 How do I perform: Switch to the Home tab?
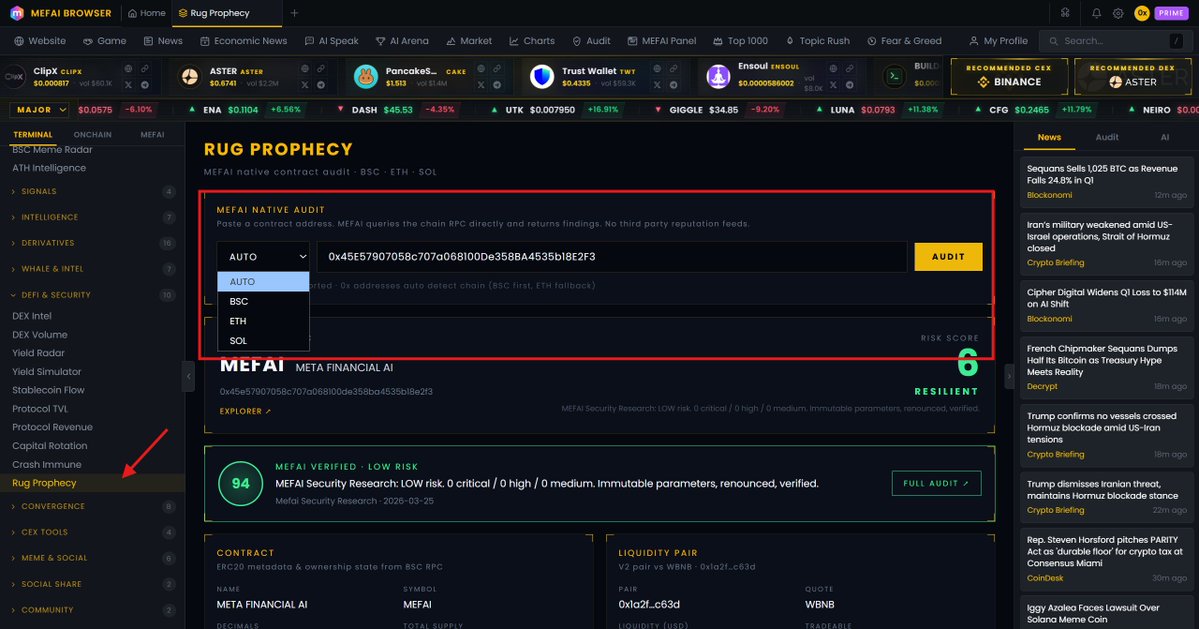[147, 13]
